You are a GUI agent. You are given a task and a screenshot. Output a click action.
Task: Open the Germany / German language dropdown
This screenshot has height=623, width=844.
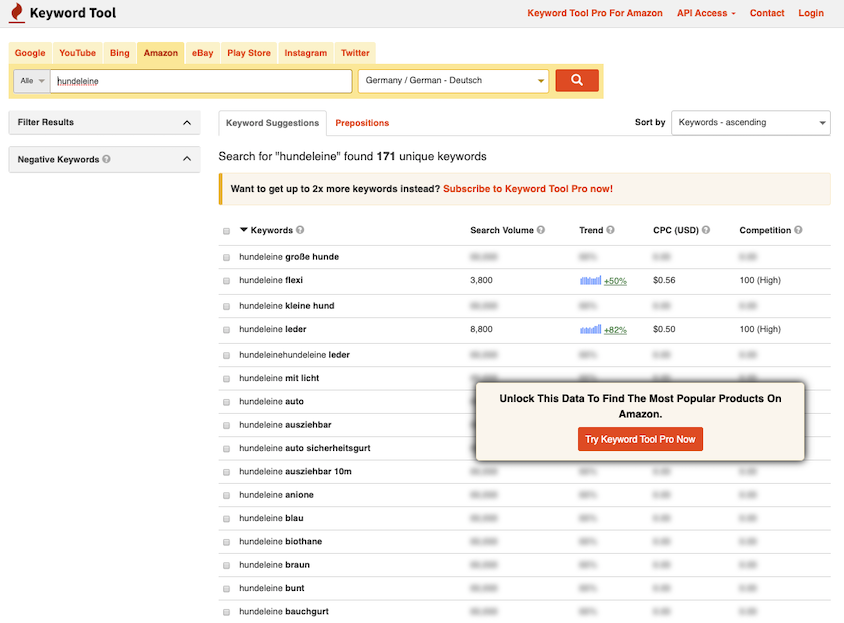pyautogui.click(x=453, y=81)
